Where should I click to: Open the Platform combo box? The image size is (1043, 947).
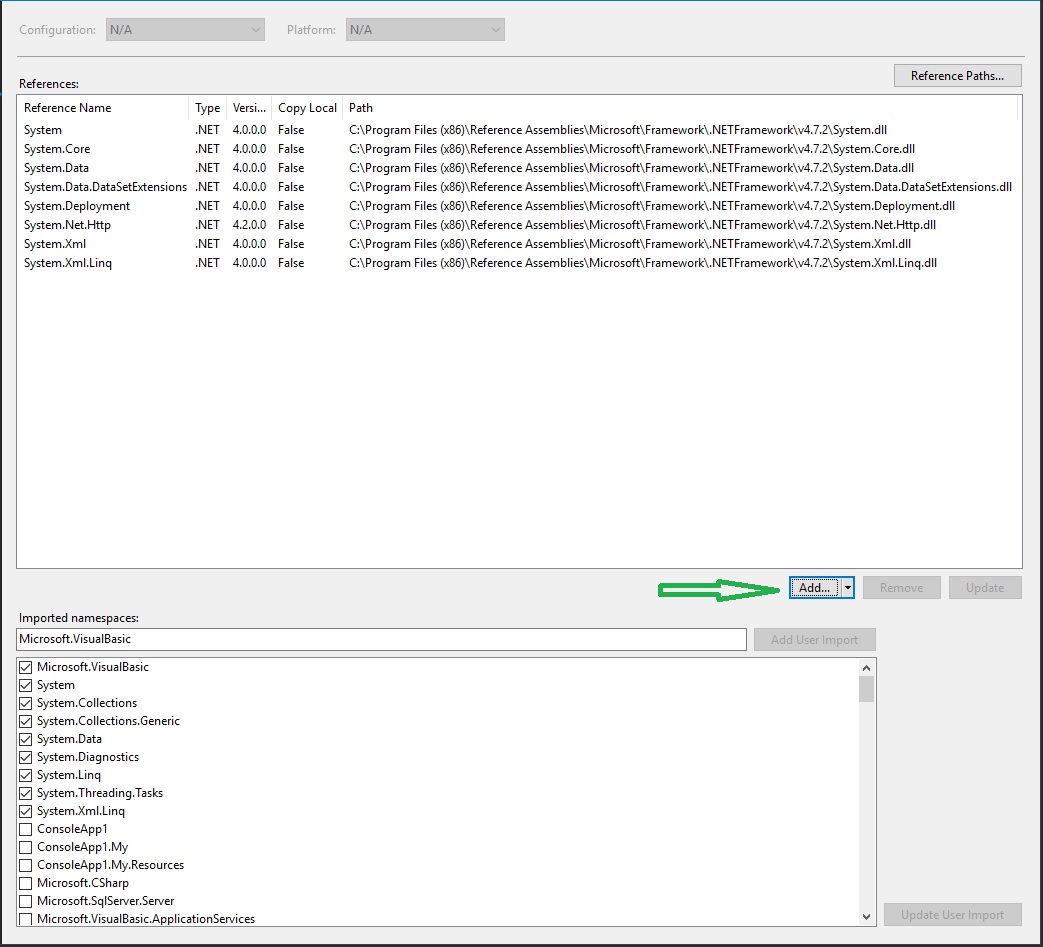point(425,30)
